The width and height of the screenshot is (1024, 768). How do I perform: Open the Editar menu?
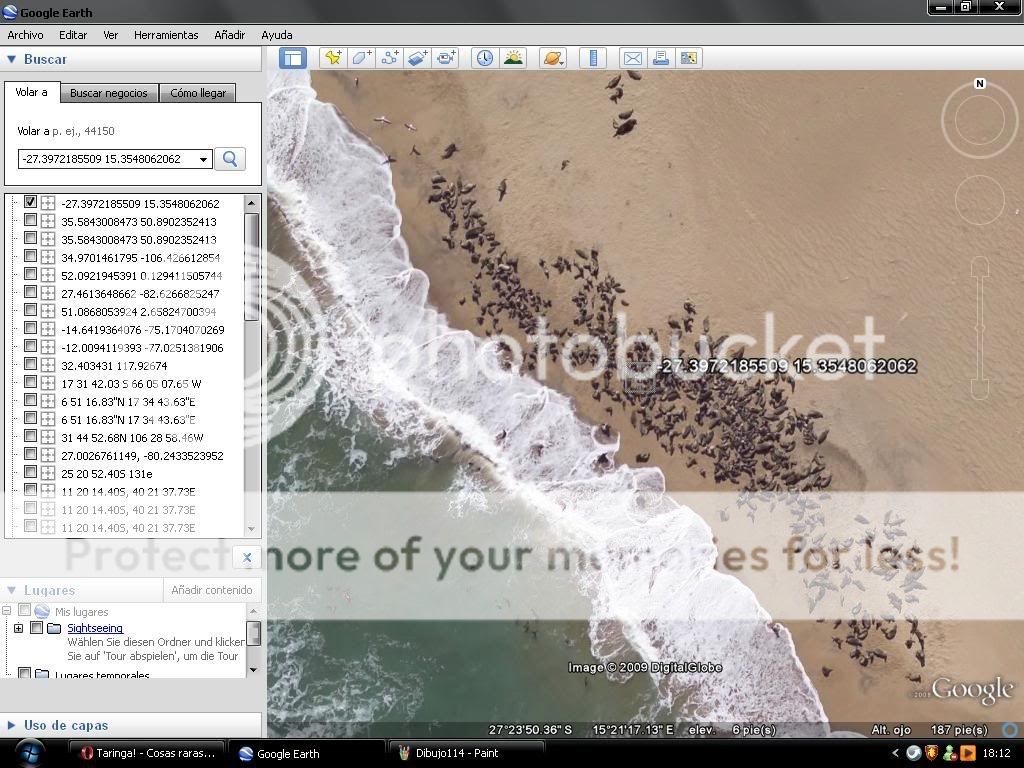[x=72, y=35]
